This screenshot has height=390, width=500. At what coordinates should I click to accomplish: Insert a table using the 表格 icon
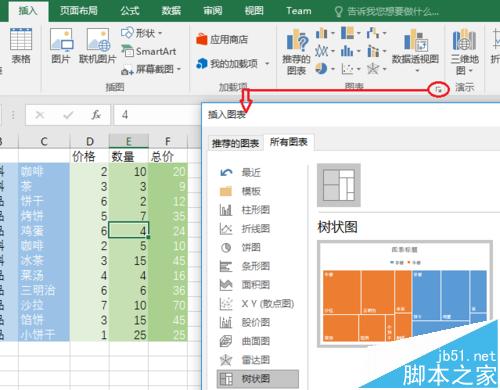(x=21, y=46)
